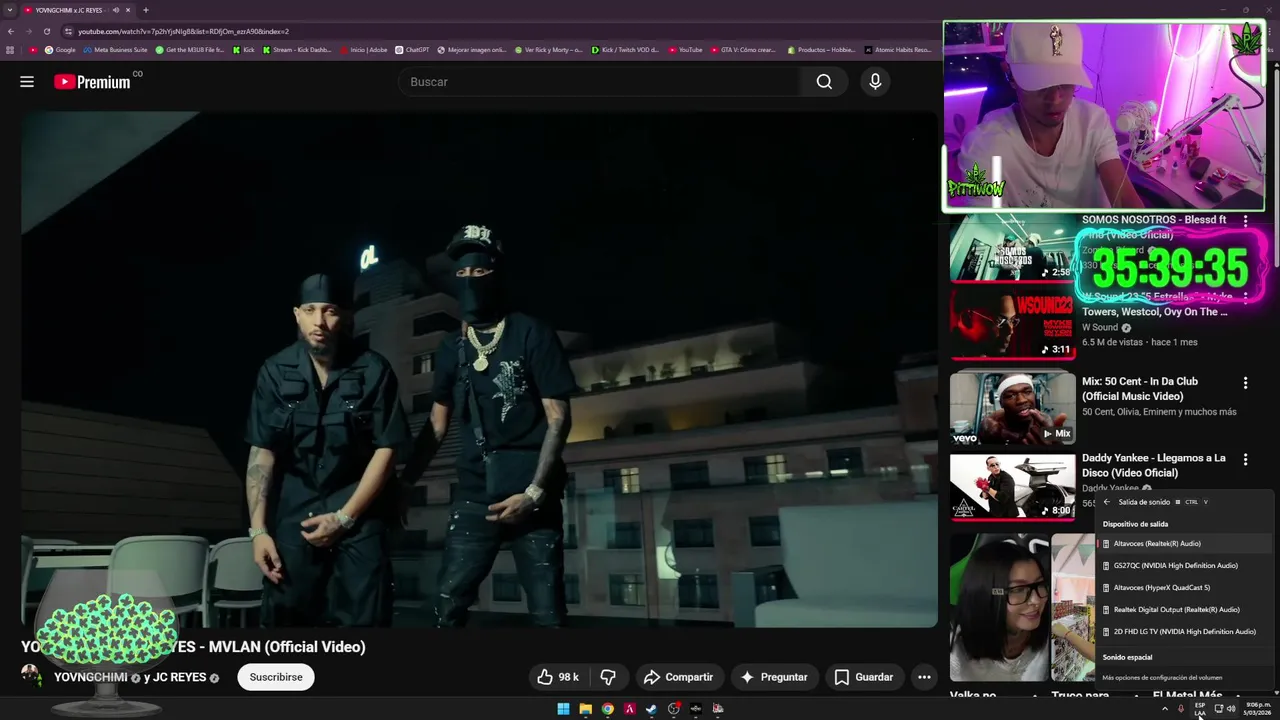Go to YouTube Premium home logo
The image size is (1280, 720).
(92, 82)
